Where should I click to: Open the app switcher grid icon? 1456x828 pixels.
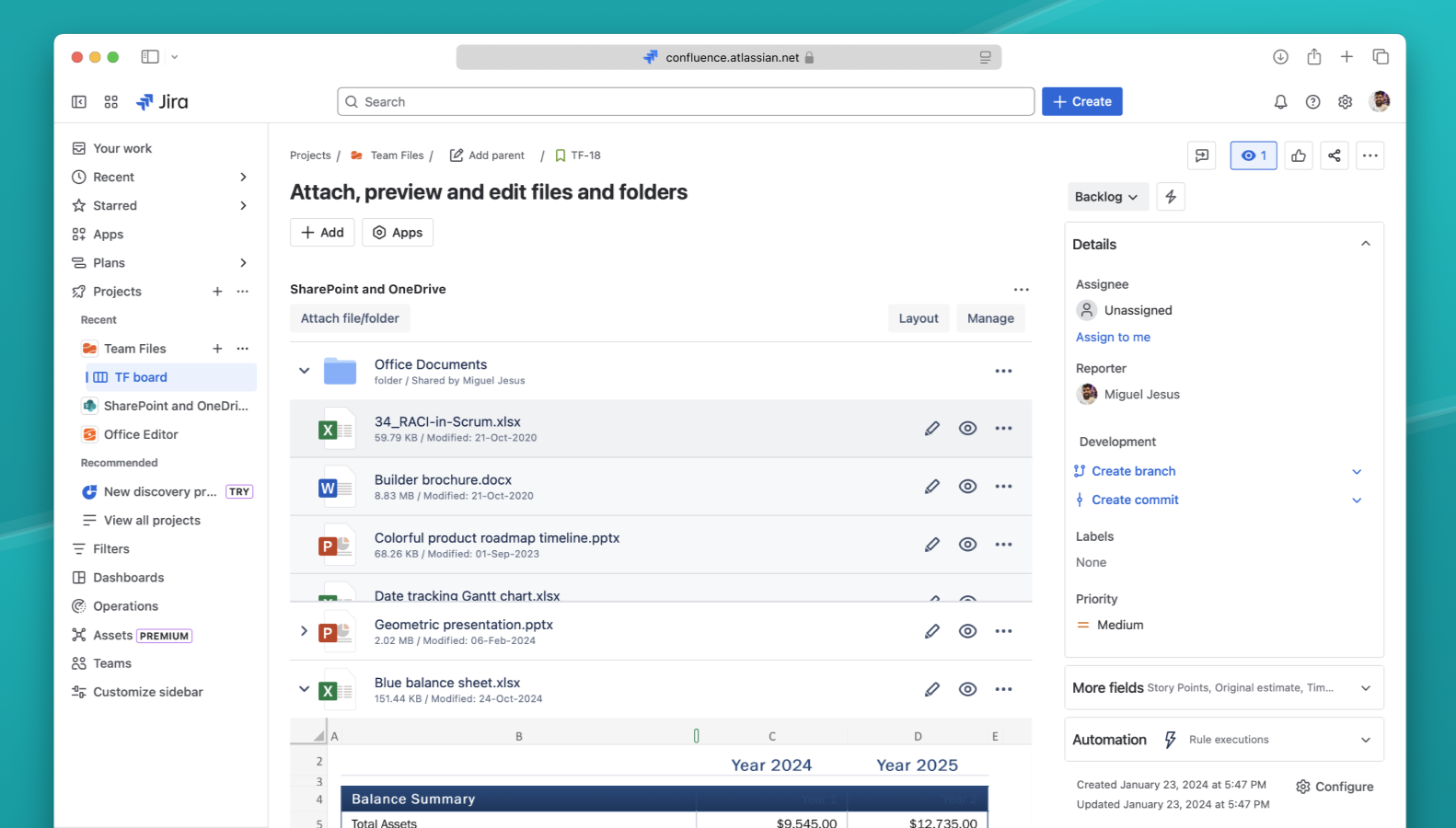[111, 102]
